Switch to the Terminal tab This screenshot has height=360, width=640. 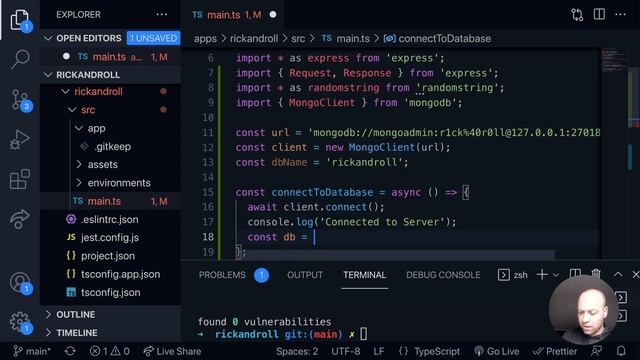coord(364,275)
